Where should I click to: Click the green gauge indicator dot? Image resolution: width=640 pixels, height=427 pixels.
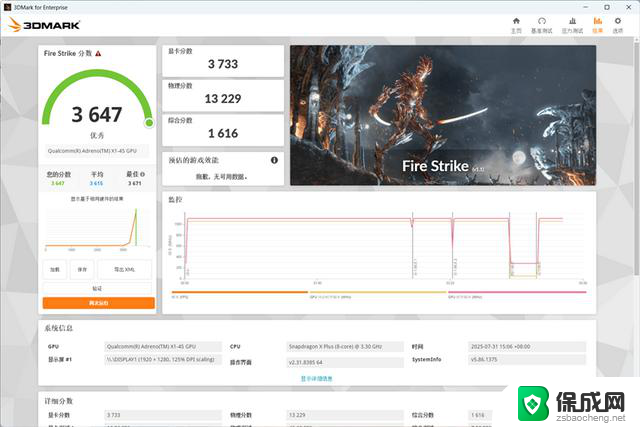click(x=149, y=122)
